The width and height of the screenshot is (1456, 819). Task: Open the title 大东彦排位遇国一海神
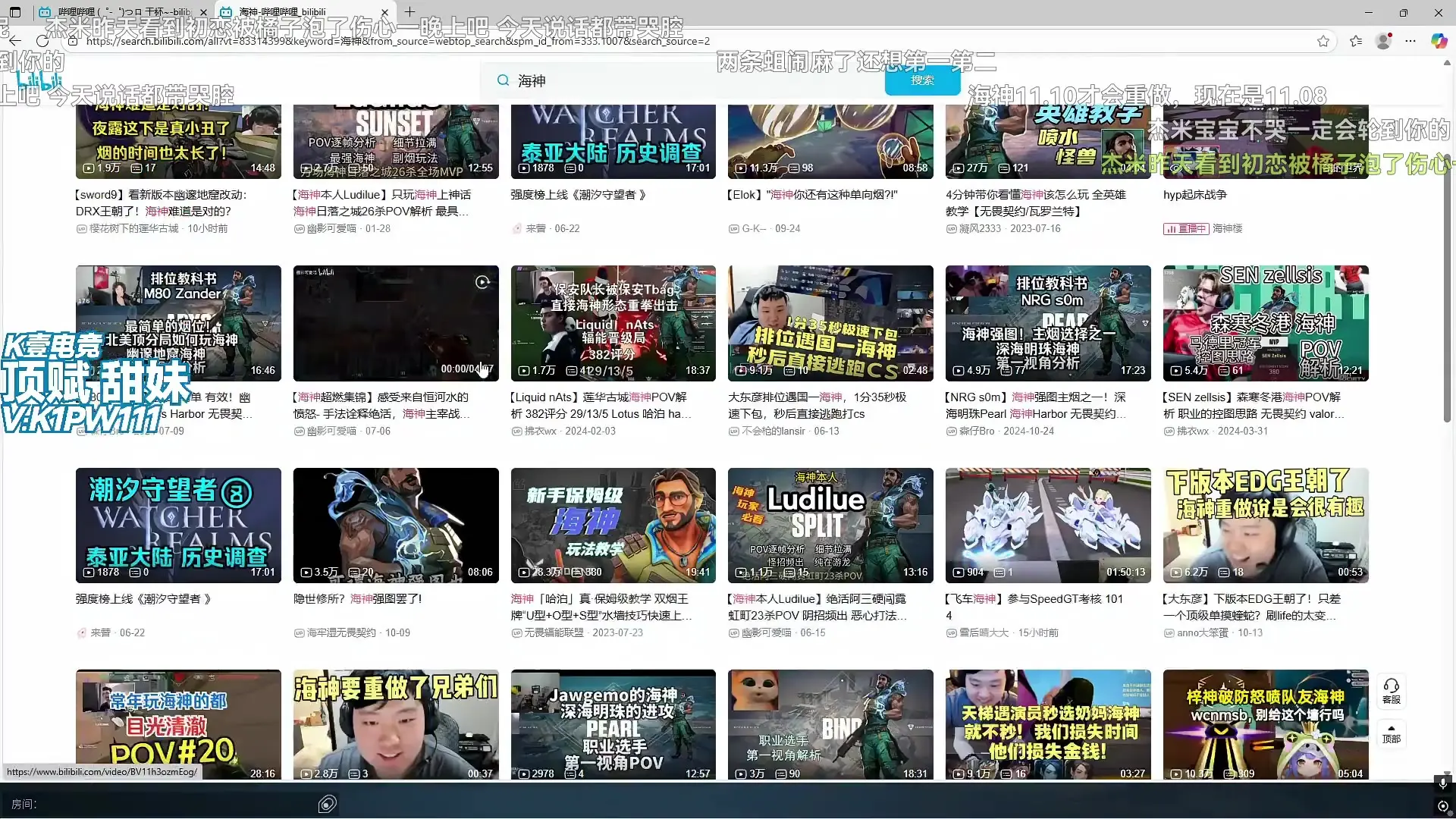817,405
